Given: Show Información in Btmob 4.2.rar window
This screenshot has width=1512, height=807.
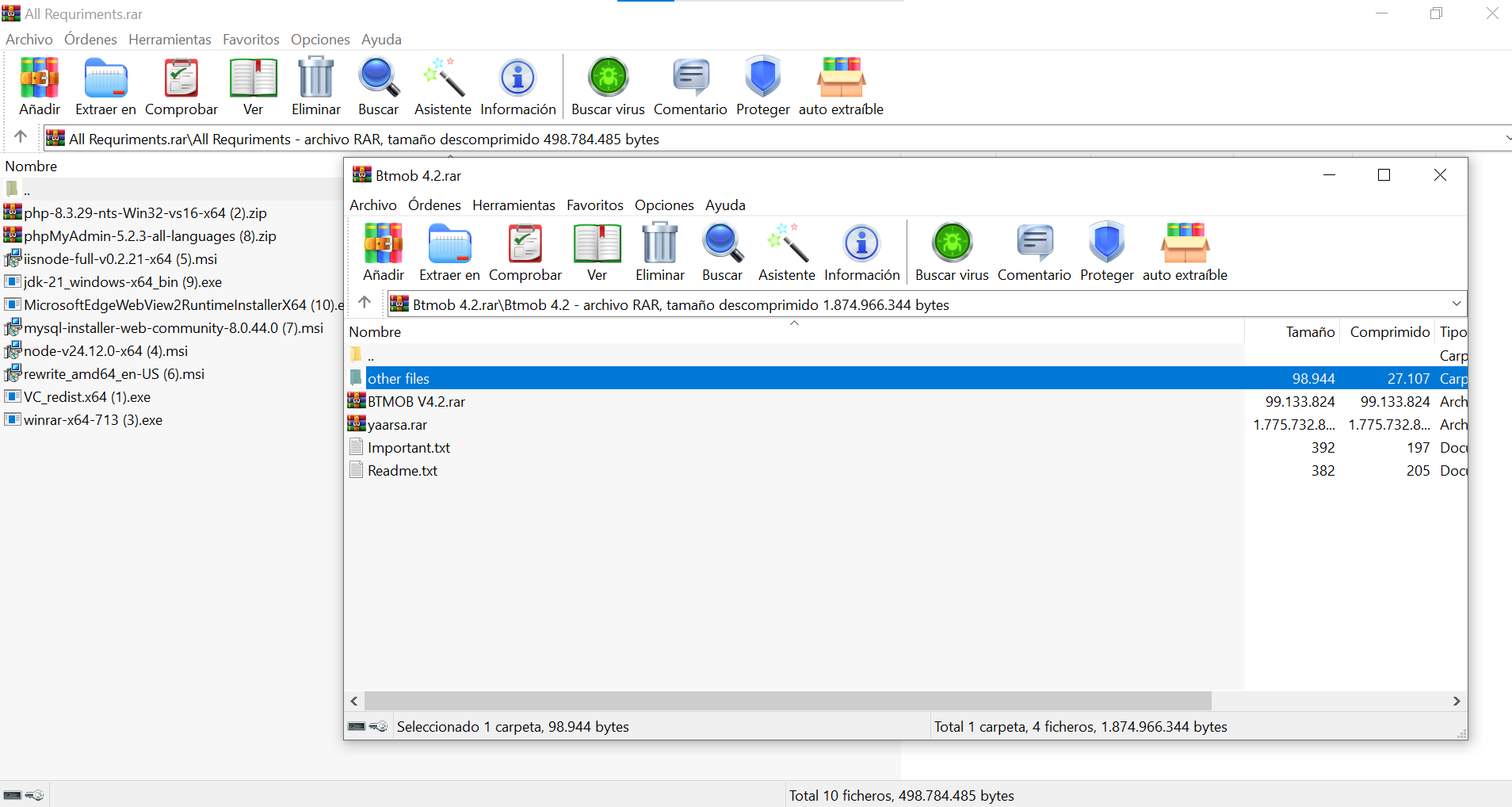Looking at the screenshot, I should [861, 251].
